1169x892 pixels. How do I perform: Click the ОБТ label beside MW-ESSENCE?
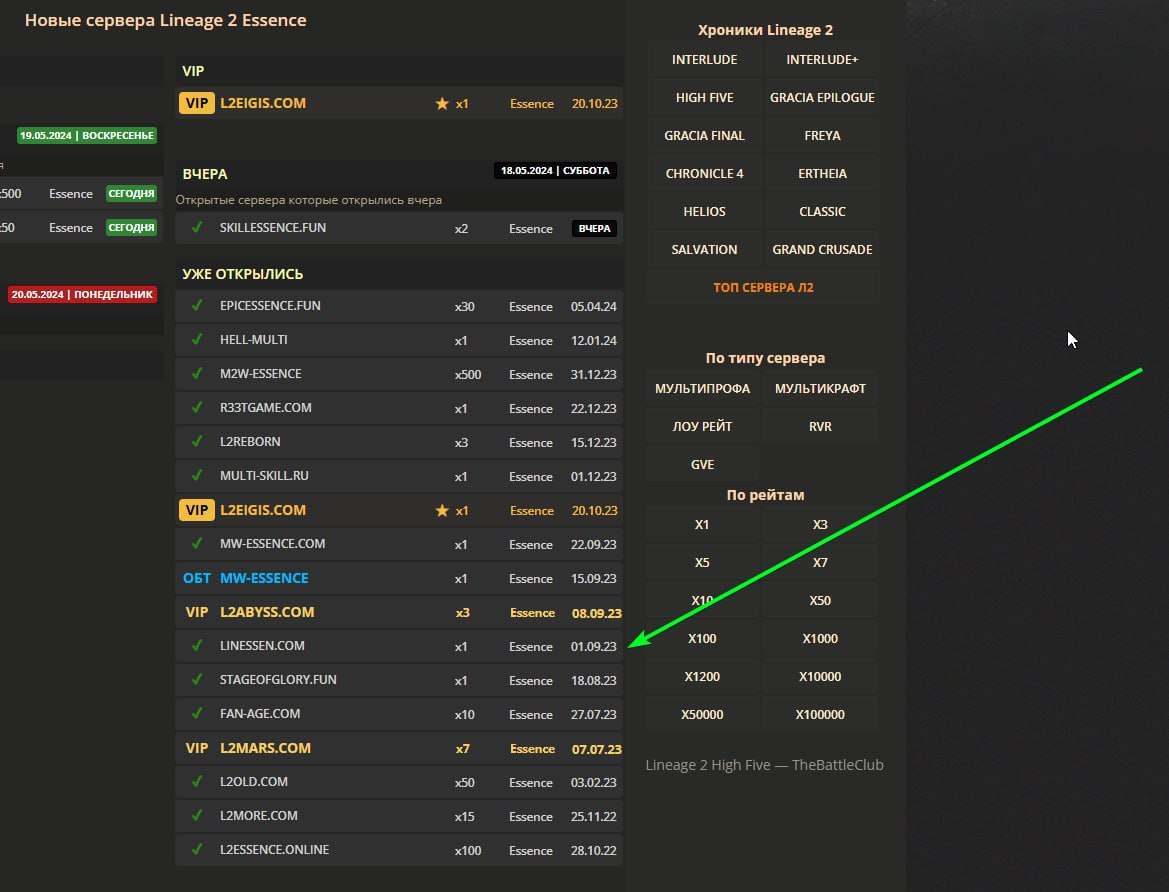coord(197,578)
